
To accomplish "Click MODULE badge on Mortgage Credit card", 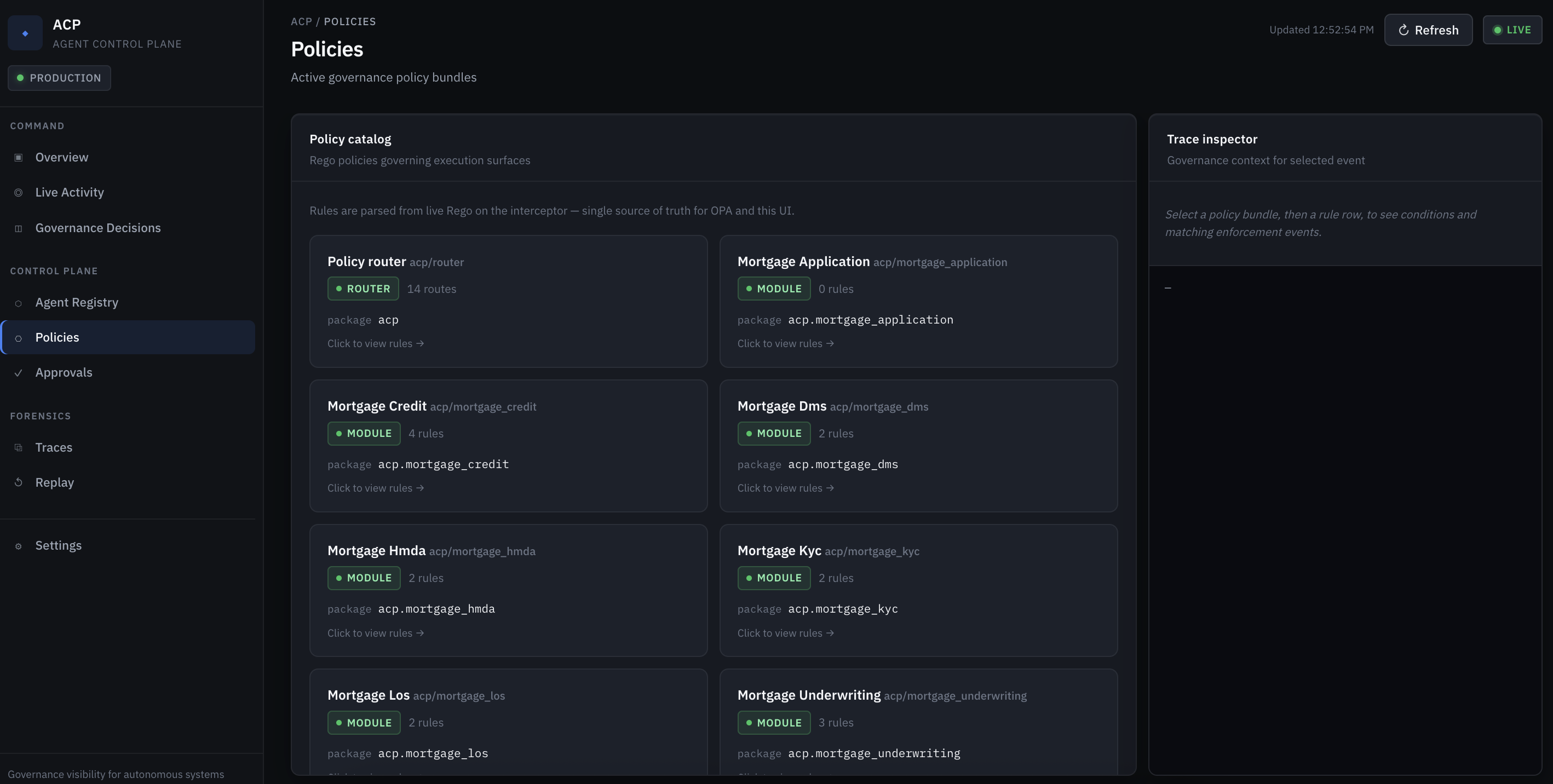I will [364, 433].
